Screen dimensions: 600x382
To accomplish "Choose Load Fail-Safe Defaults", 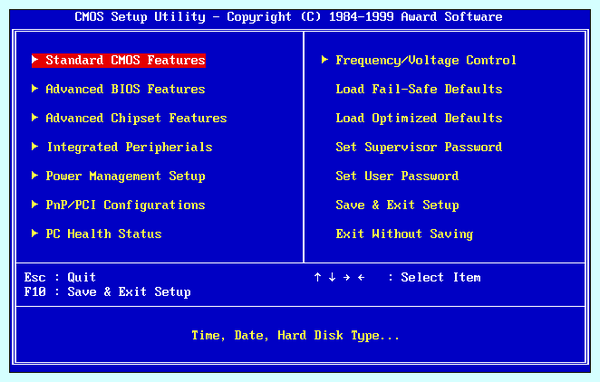I will tap(419, 89).
